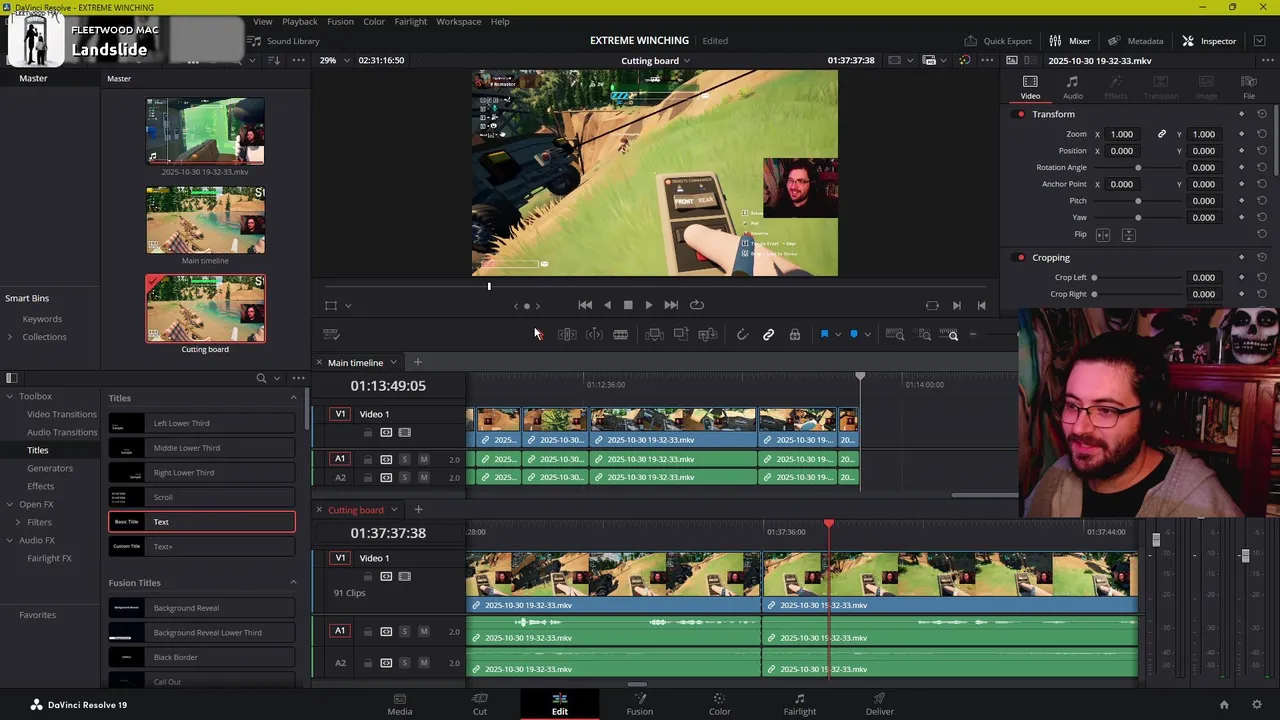Screen dimensions: 1280x720
Task: Select the Trim Edit mode tool
Action: click(567, 335)
